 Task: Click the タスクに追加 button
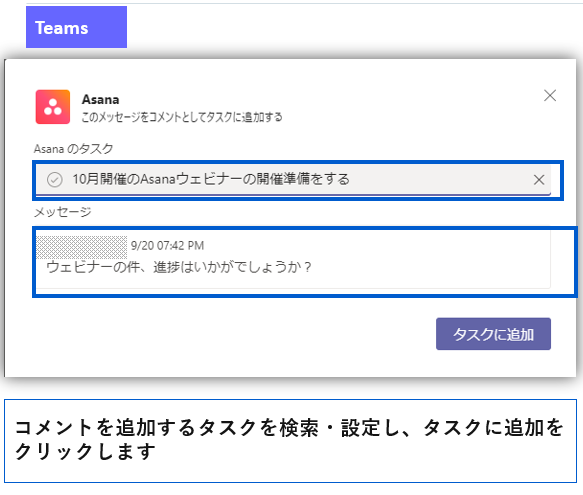pos(493,334)
